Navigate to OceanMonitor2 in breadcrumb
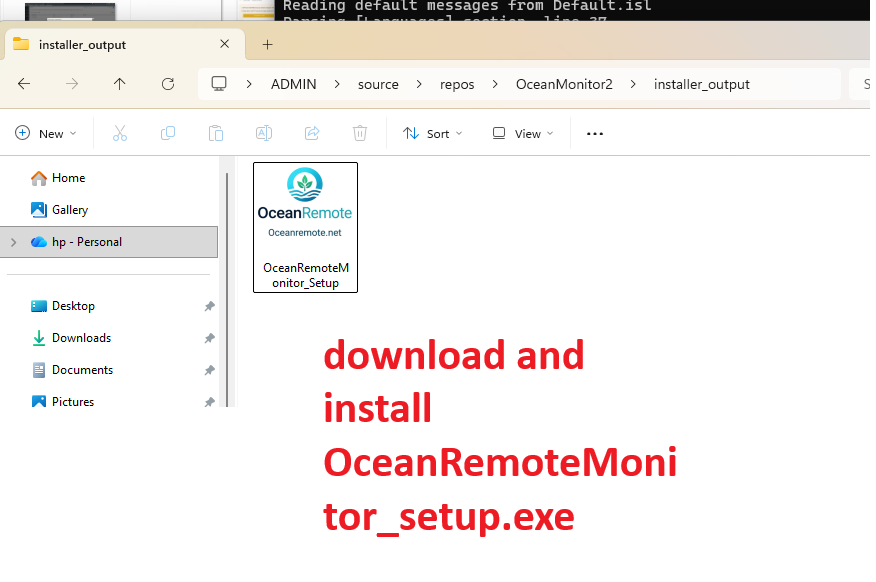The height and width of the screenshot is (582, 876). (x=564, y=84)
